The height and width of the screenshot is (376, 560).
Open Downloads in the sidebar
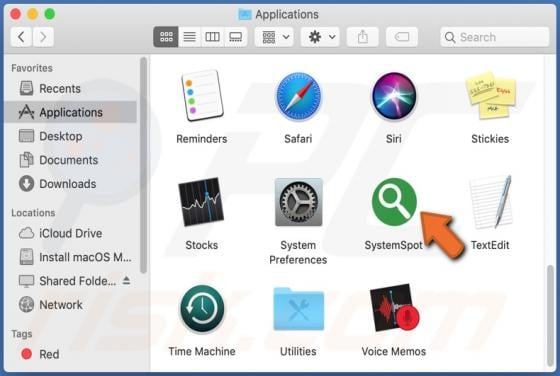(71, 184)
